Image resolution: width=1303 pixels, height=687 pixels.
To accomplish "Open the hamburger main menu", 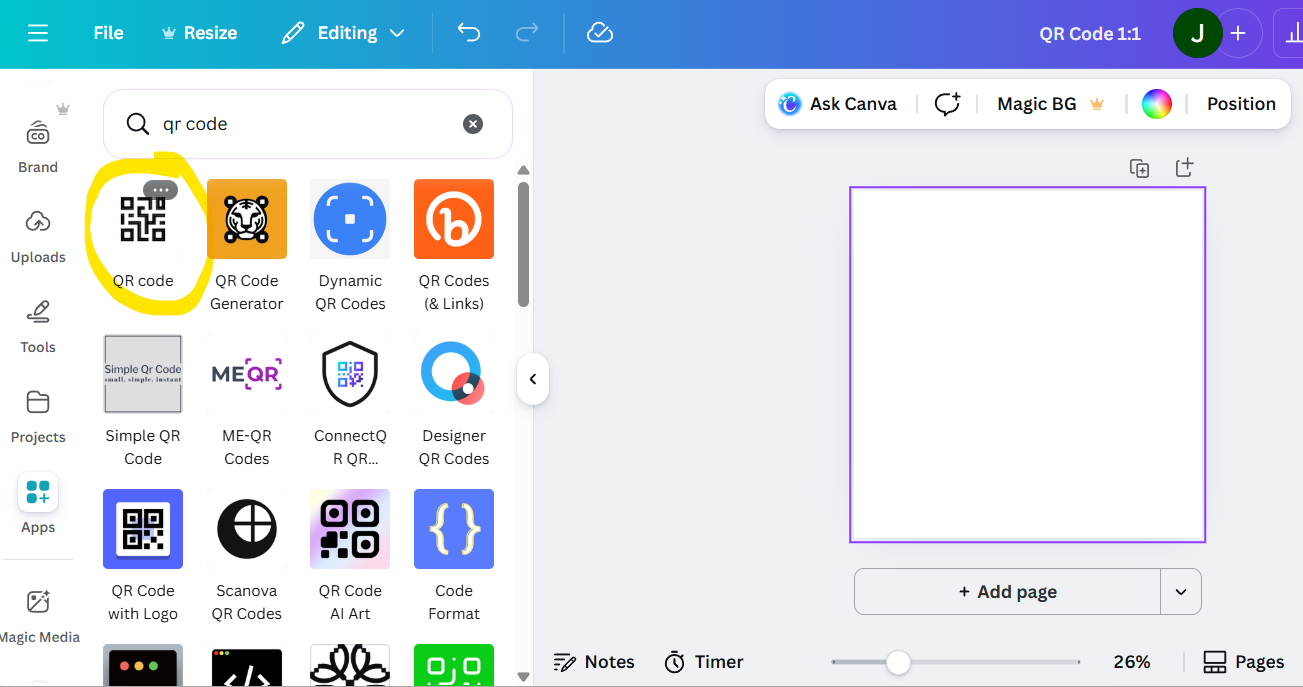I will [38, 32].
